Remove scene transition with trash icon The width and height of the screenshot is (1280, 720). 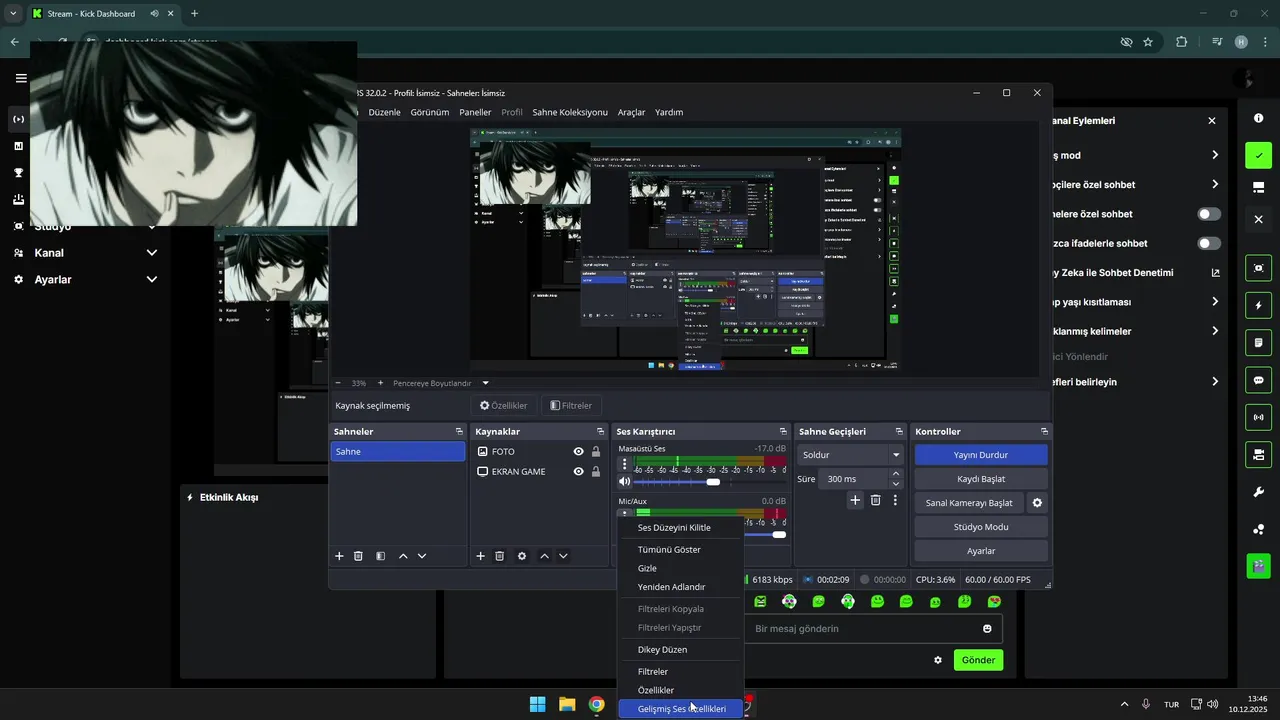coord(875,500)
